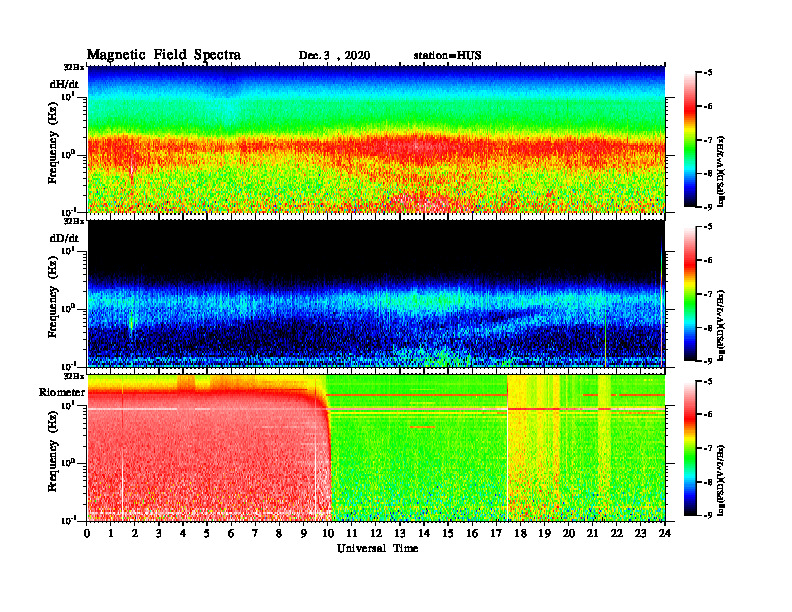This screenshot has height=612, width=792.
Task: Click the "10" hour tick label
Action: point(327,533)
